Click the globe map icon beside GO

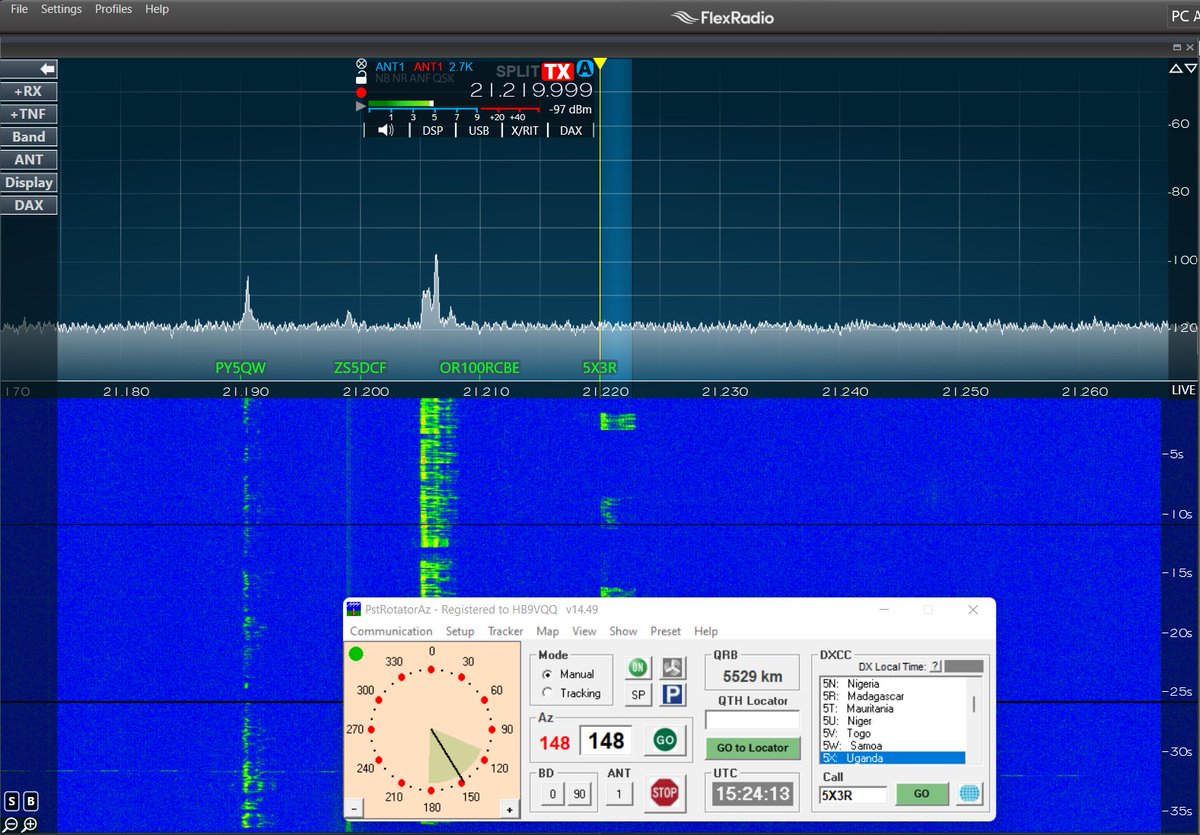969,794
